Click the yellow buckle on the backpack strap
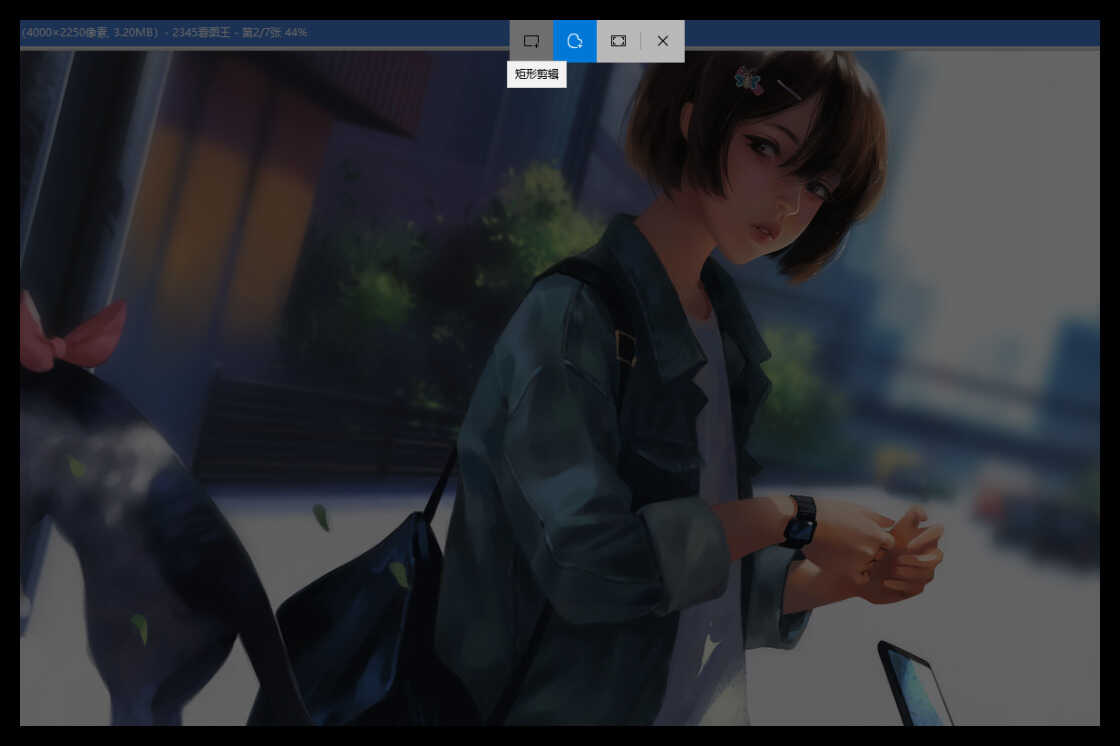 [x=626, y=347]
